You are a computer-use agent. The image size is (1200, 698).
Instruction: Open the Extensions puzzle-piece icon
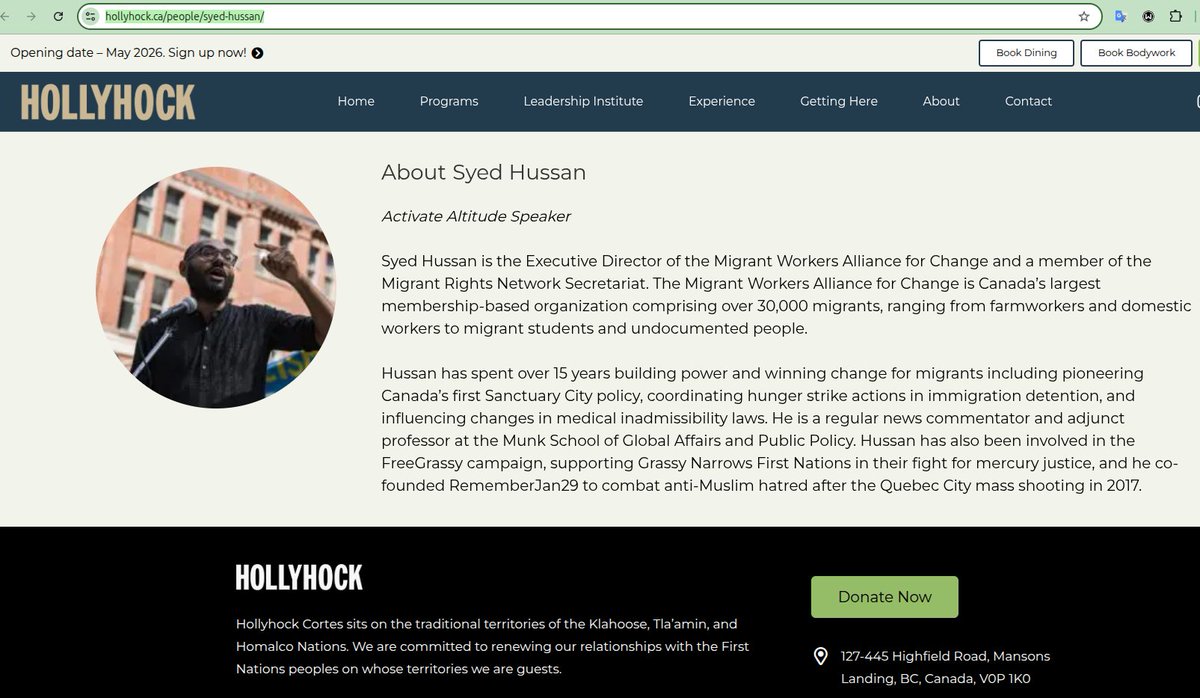tap(1176, 17)
